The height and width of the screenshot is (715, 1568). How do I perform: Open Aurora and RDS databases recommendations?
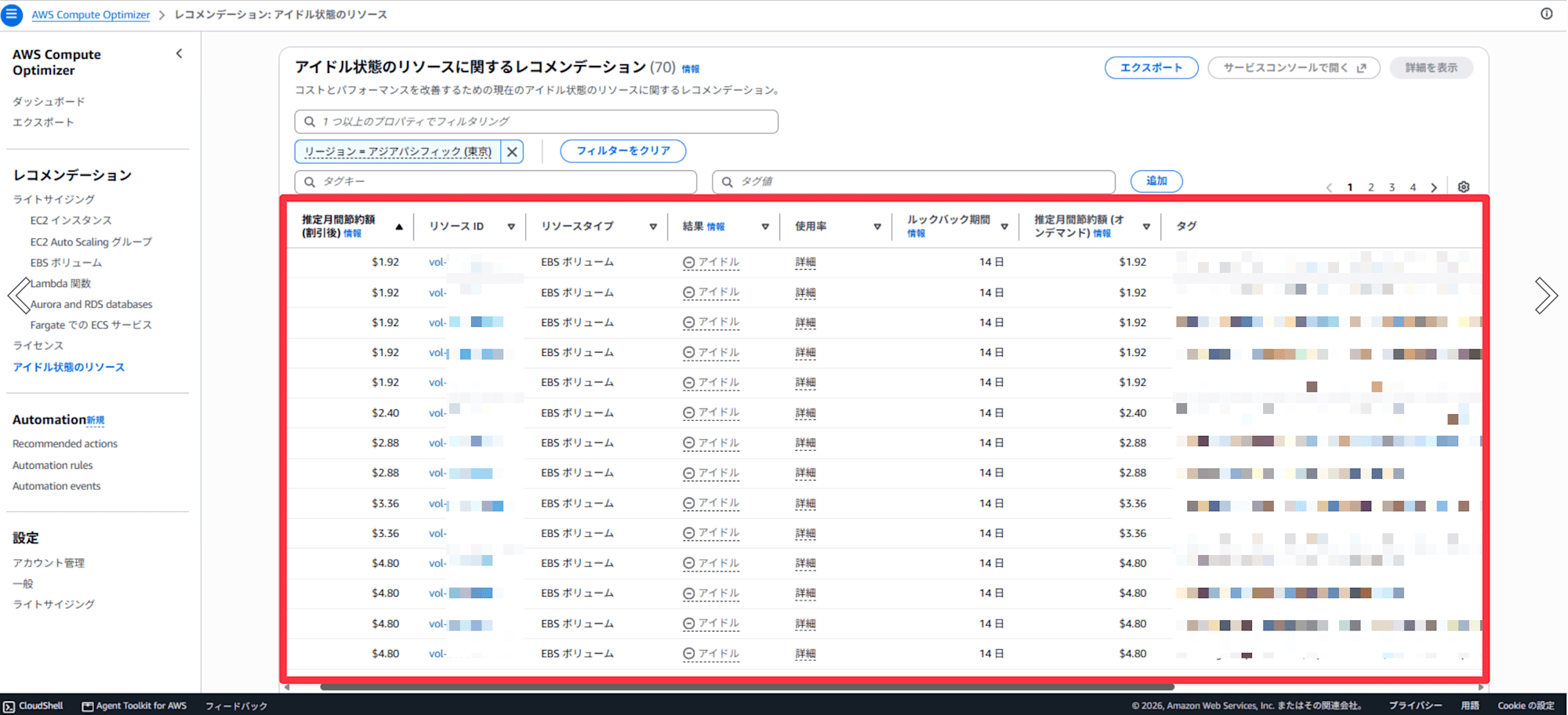point(91,304)
